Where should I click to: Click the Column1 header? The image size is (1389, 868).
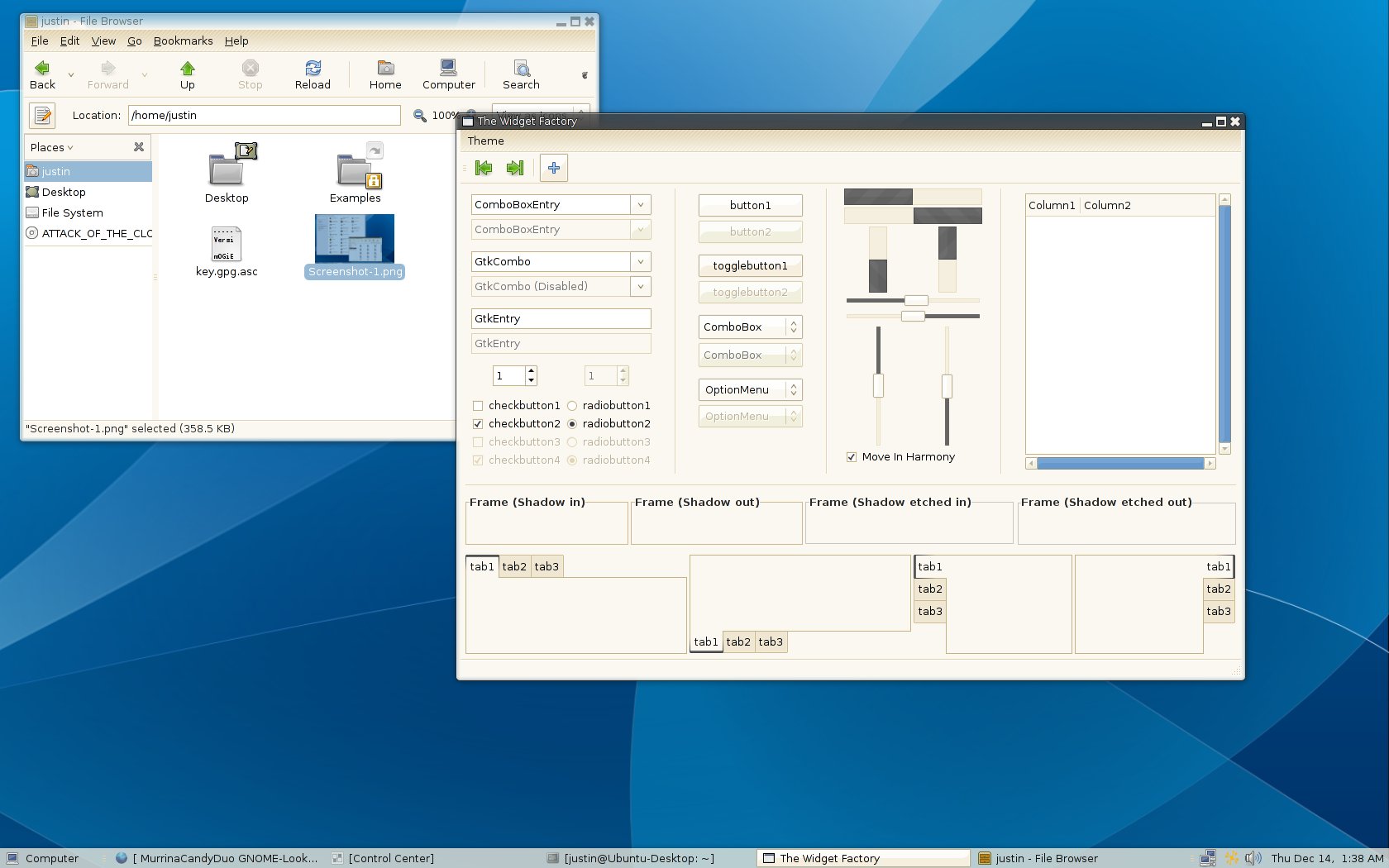coord(1052,205)
